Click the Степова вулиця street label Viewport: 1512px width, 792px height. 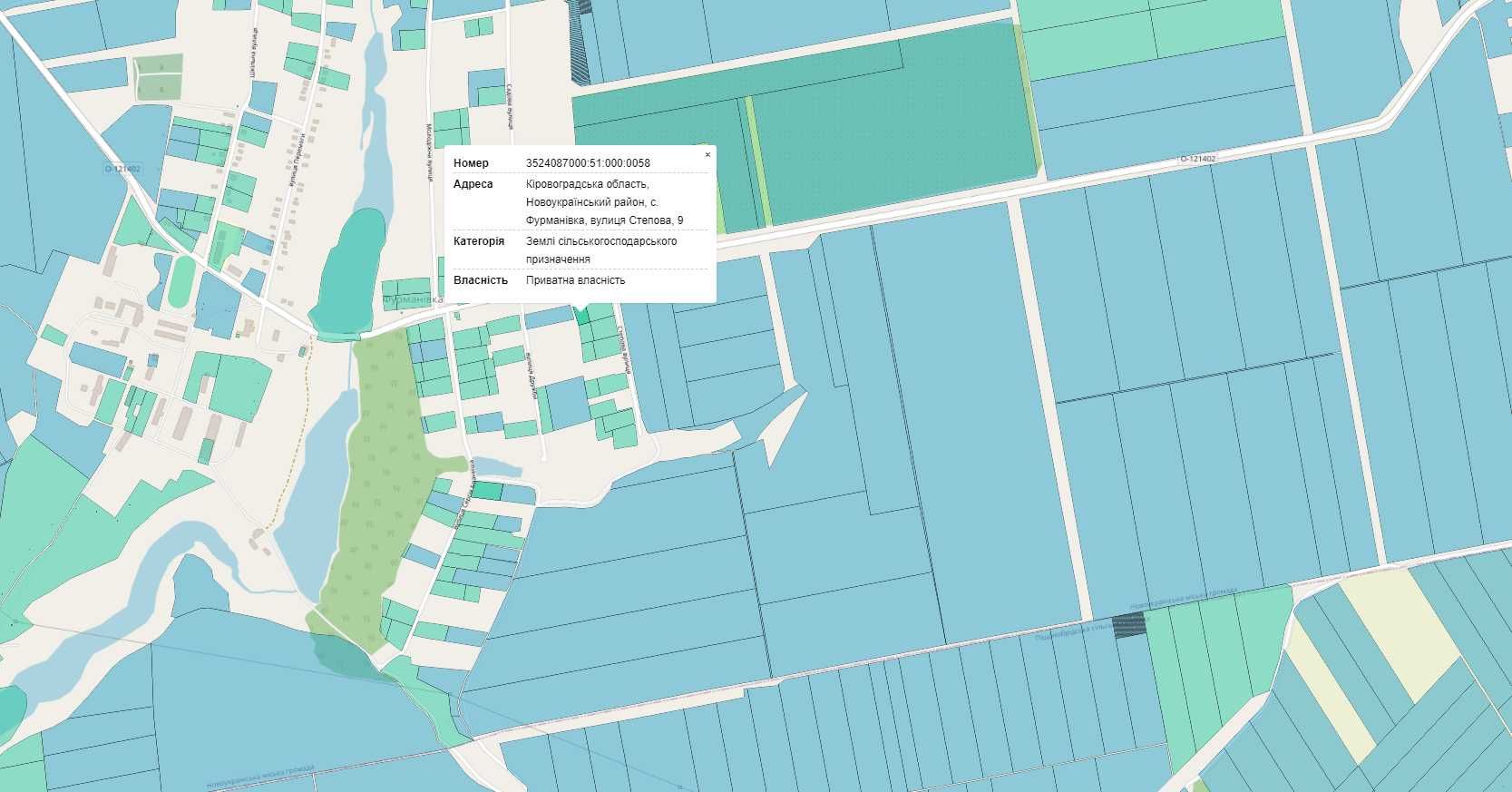pos(624,350)
